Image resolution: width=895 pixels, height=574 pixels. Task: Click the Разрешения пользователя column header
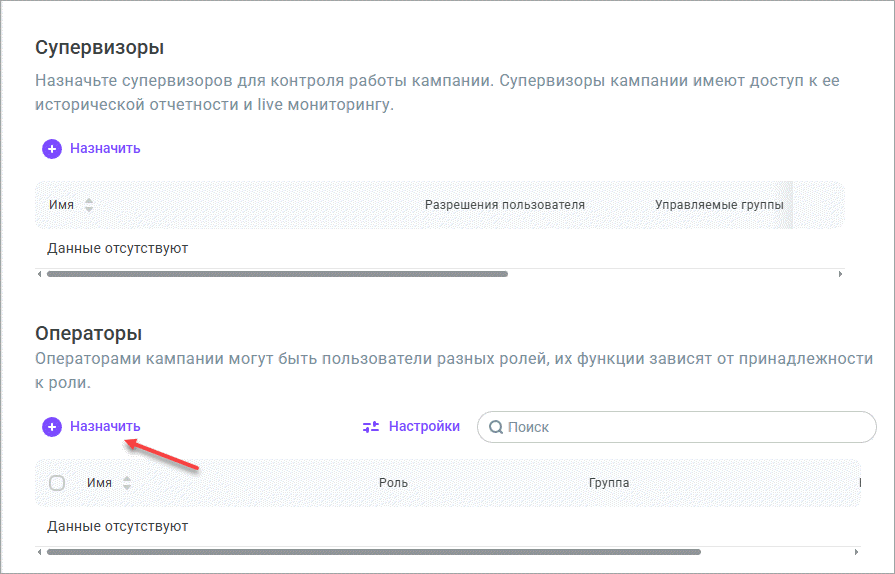(x=504, y=205)
